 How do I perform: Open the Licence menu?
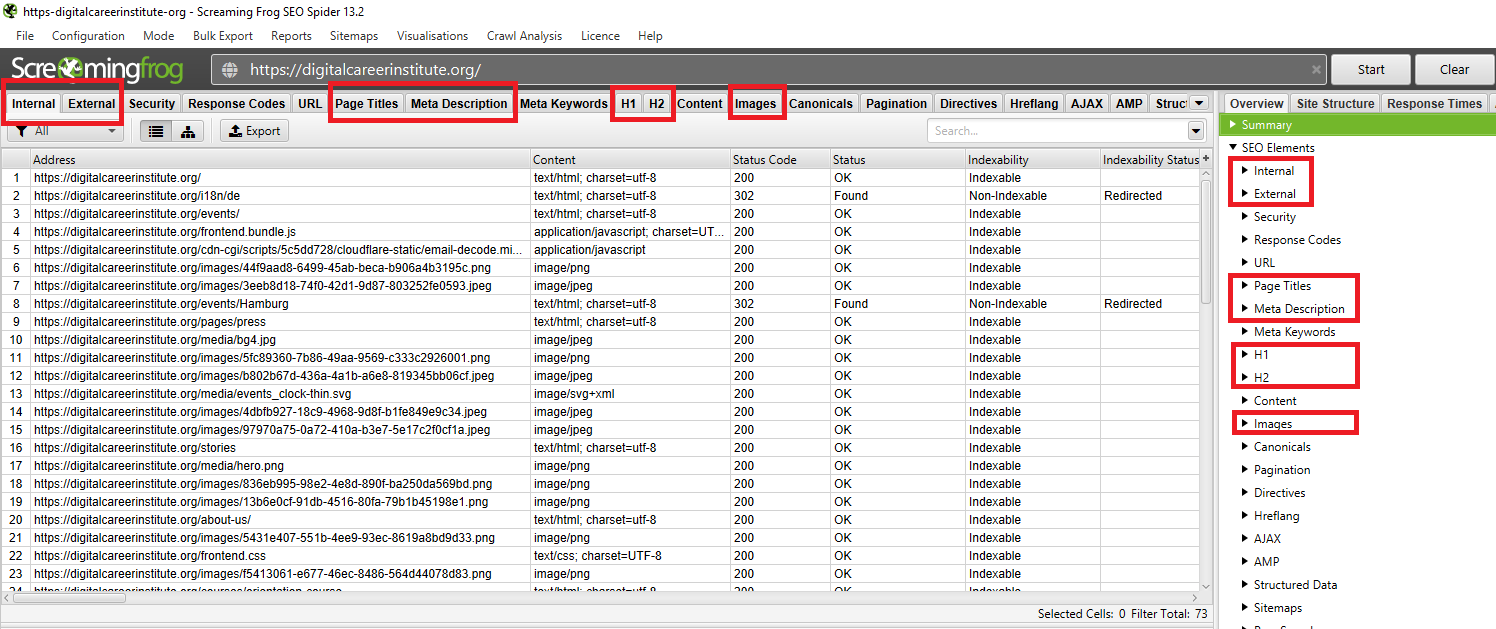coord(600,36)
